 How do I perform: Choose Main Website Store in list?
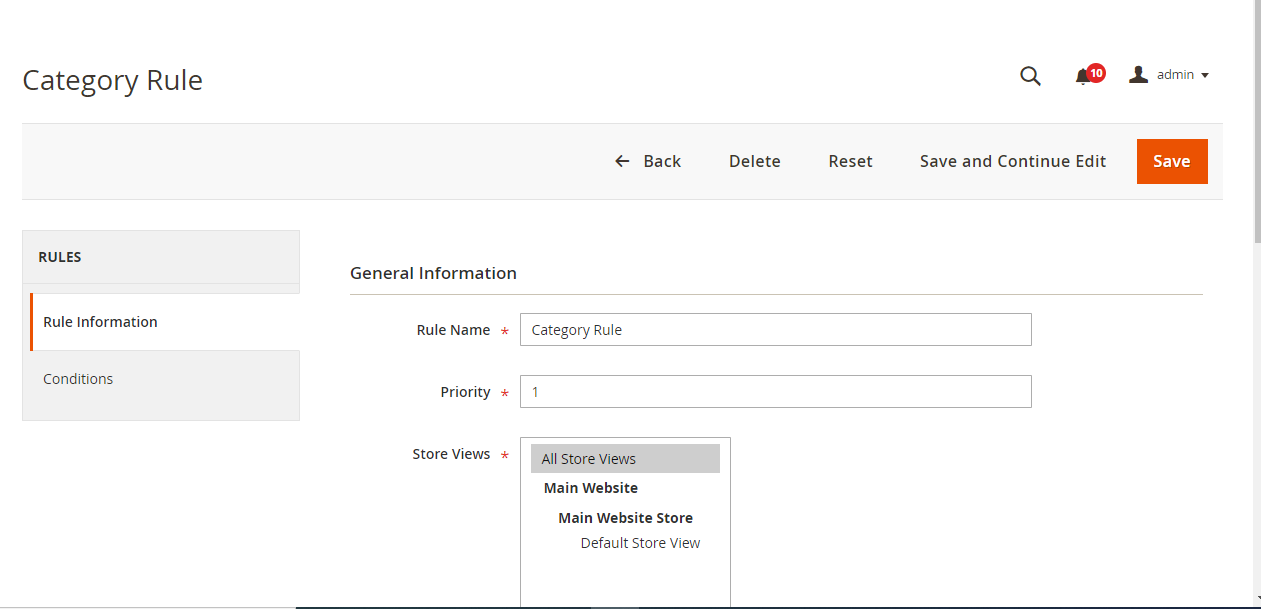[x=625, y=518]
